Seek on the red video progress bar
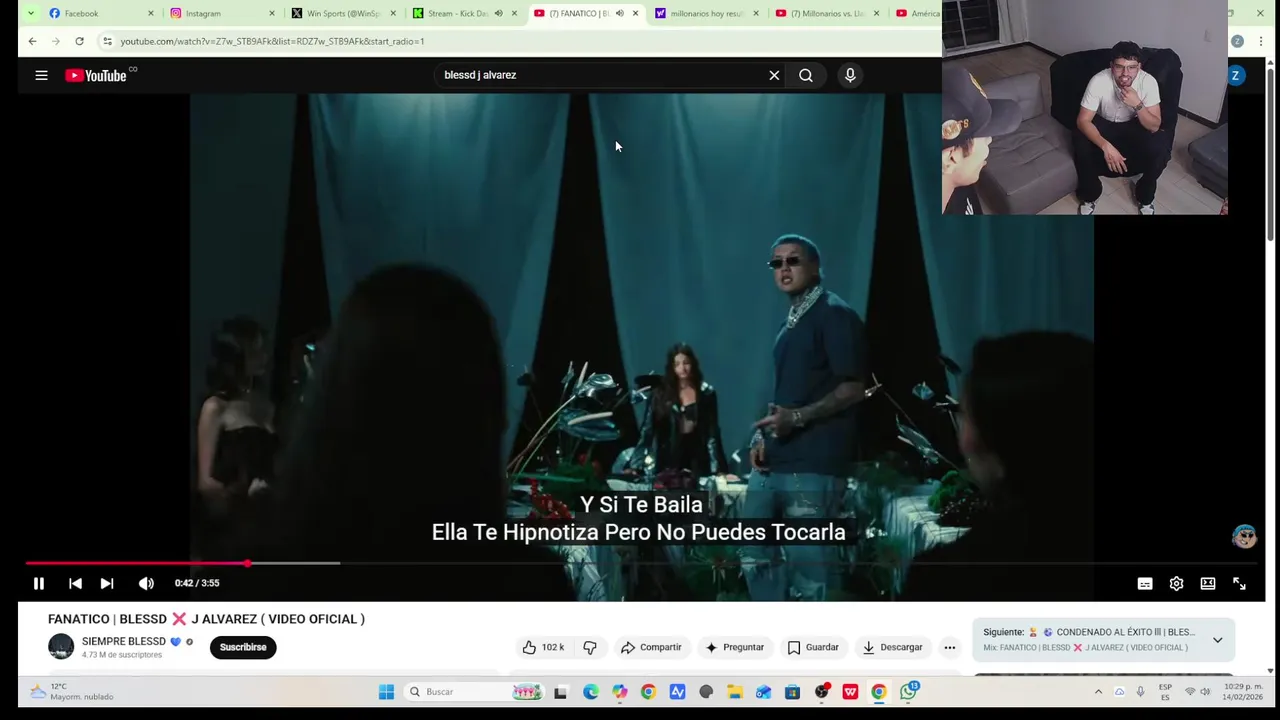 tap(640, 564)
